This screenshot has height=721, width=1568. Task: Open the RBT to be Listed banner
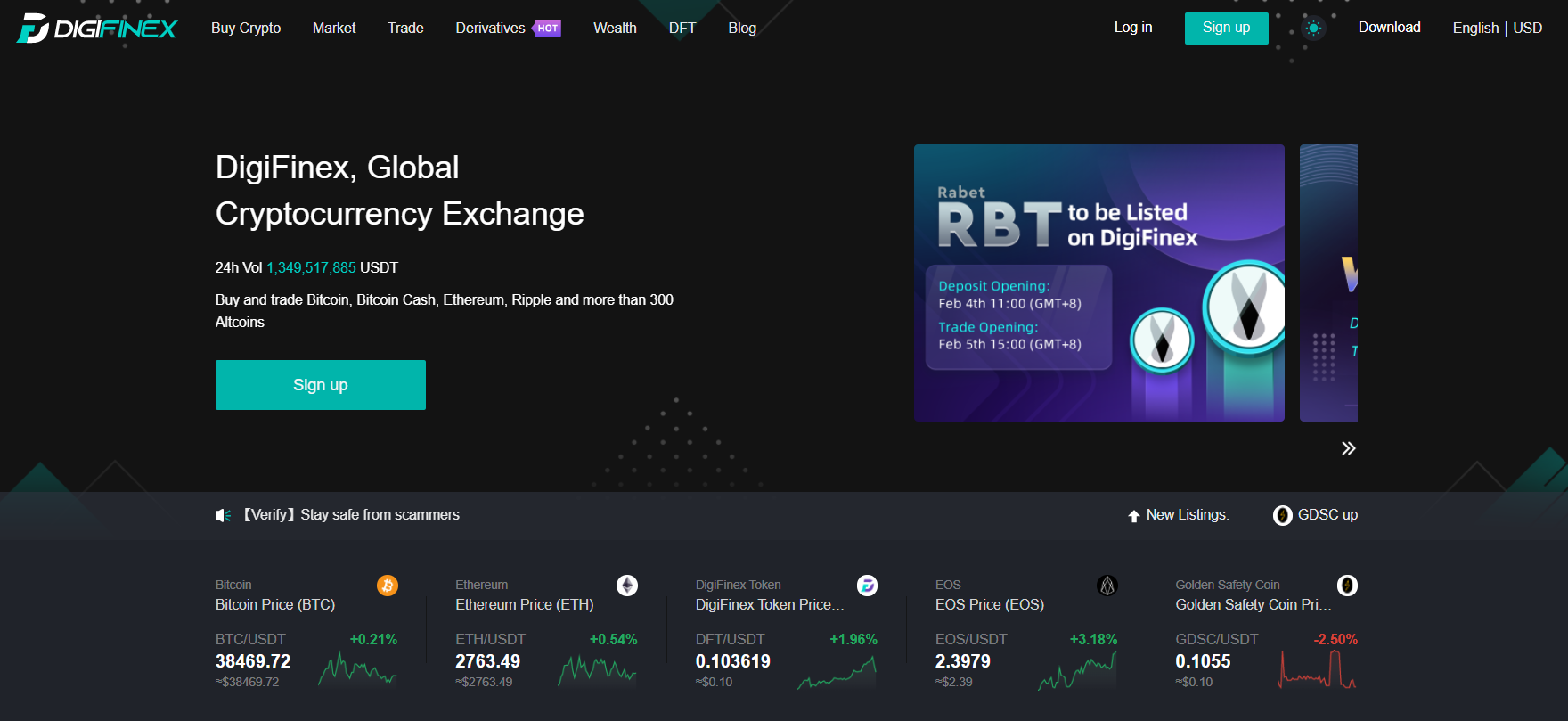click(x=1099, y=283)
